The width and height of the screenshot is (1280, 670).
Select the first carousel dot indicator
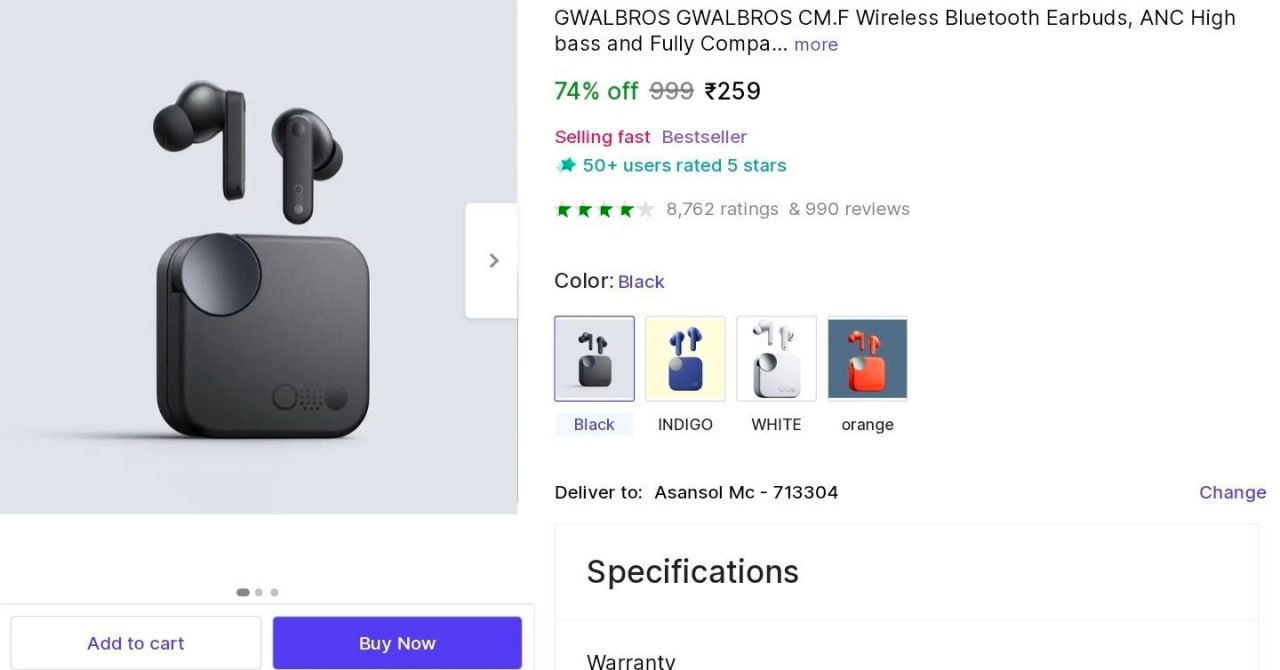coord(243,592)
